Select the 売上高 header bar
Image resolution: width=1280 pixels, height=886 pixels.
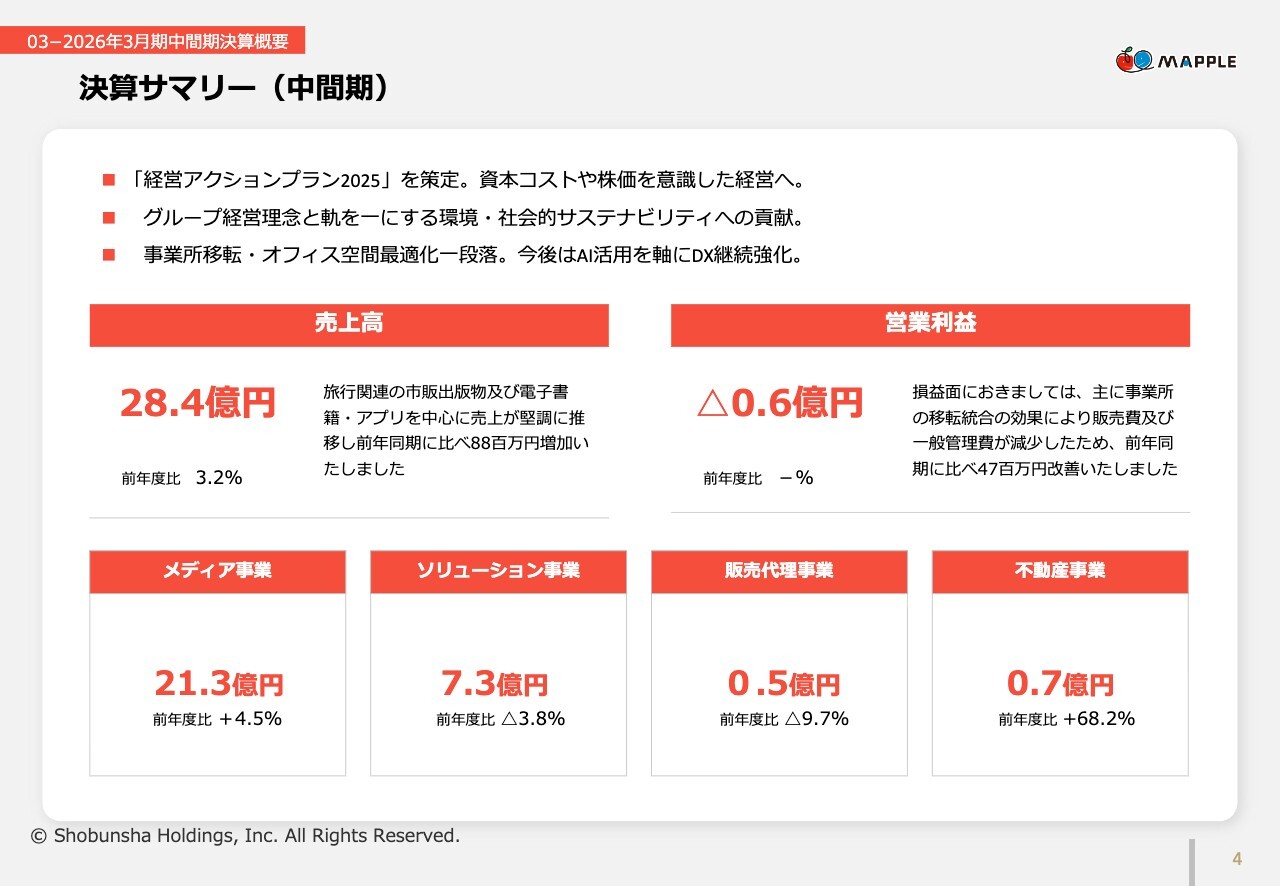coord(349,325)
